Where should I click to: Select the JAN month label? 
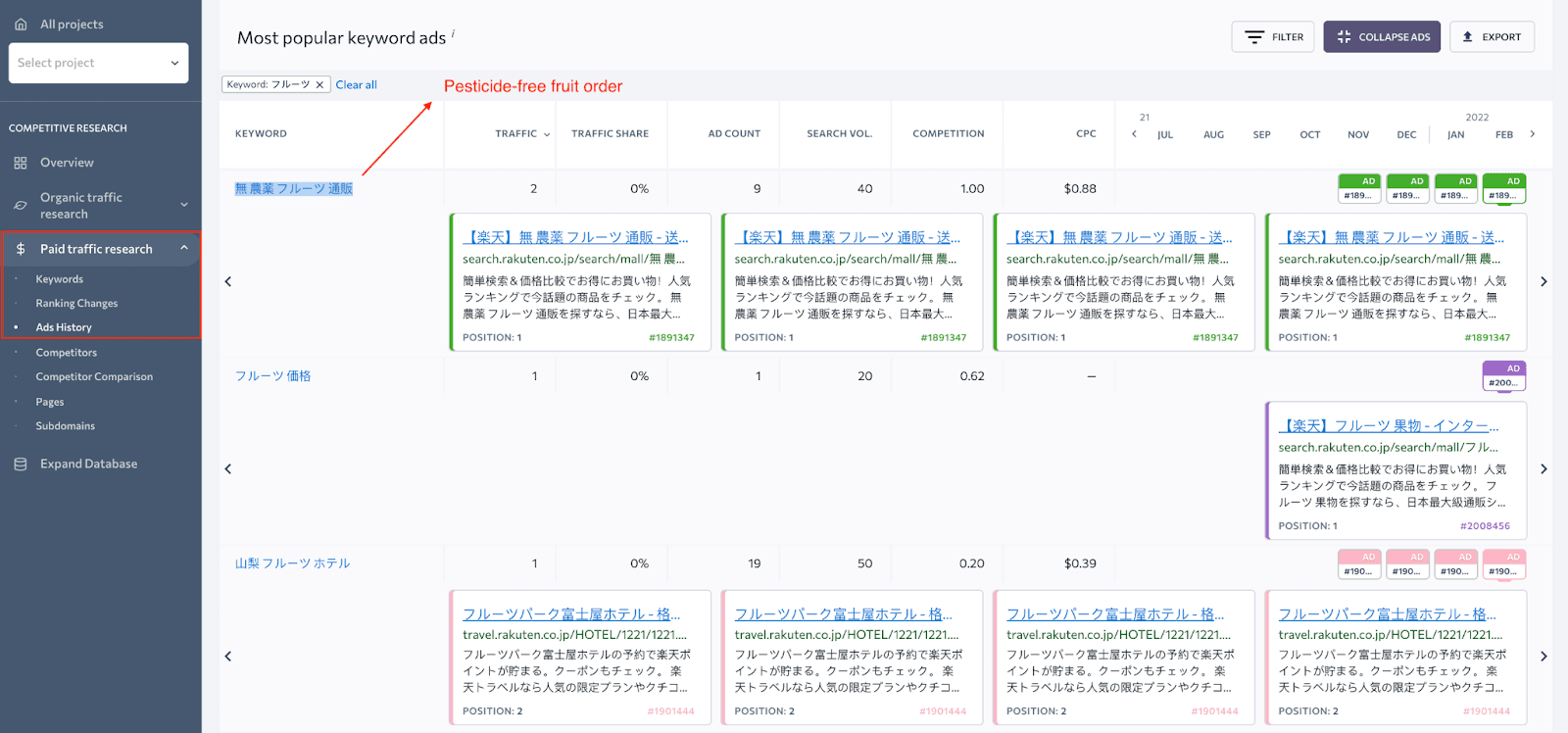(1455, 135)
